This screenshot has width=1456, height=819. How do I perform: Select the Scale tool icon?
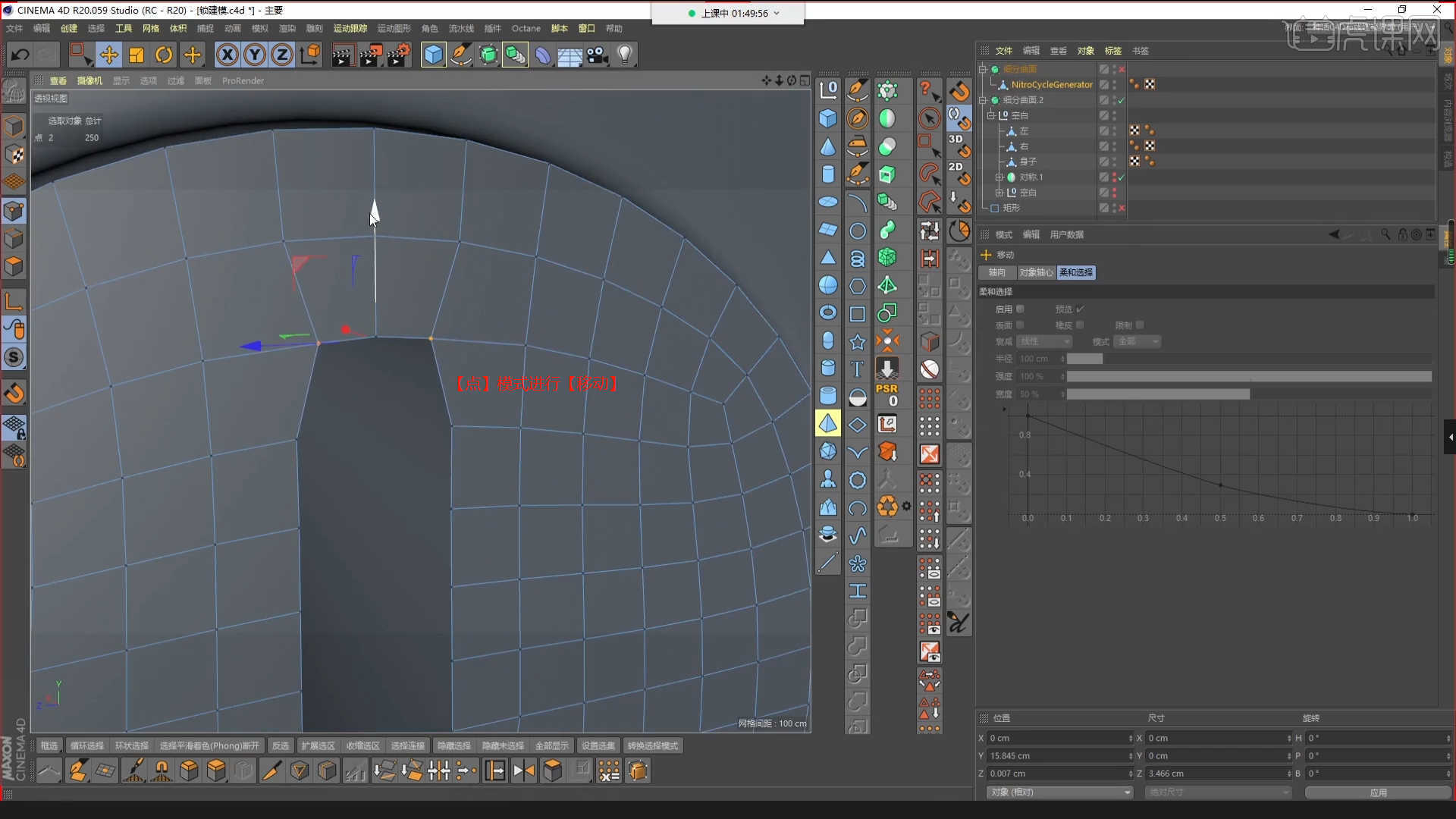click(x=136, y=55)
